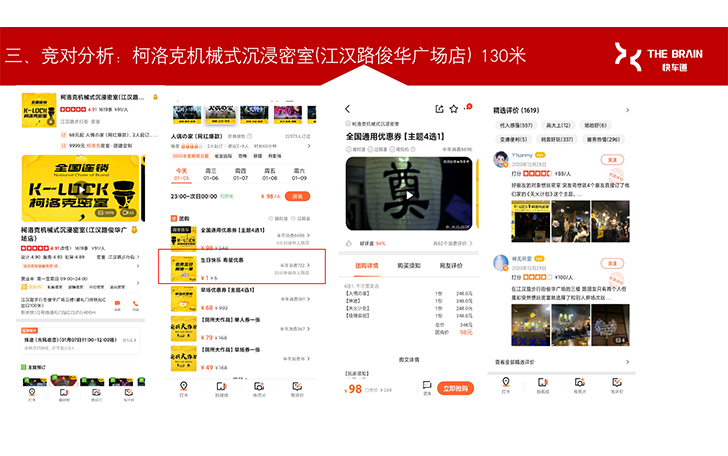Open the 图文详情 section link
The height and width of the screenshot is (456, 728).
click(409, 359)
